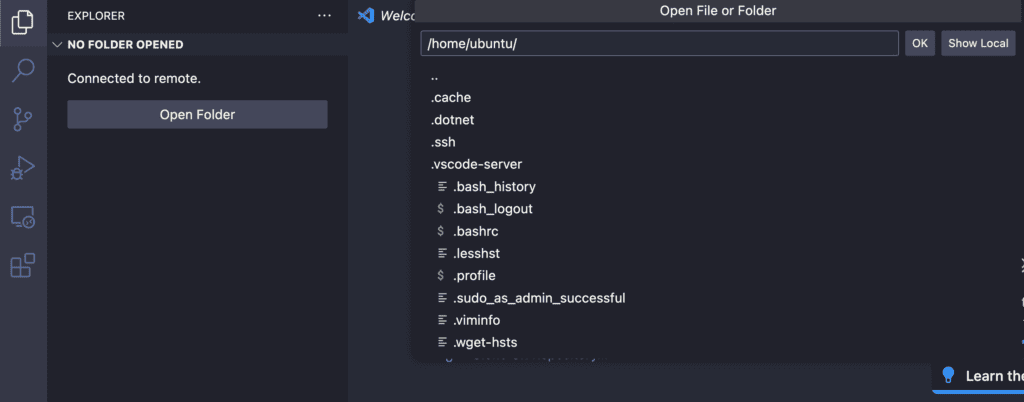Open Run and Debug view icon
Viewport: 1024px width, 402px height.
click(23, 168)
